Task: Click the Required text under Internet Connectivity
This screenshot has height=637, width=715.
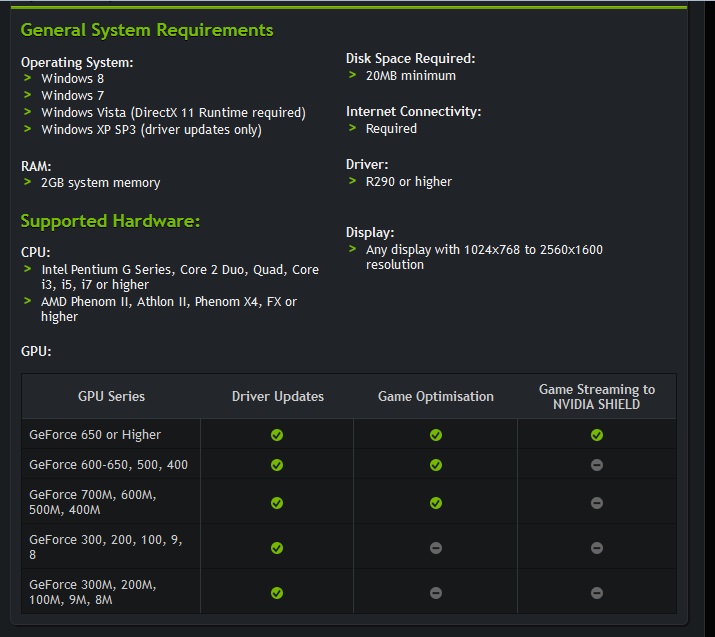Action: point(391,129)
